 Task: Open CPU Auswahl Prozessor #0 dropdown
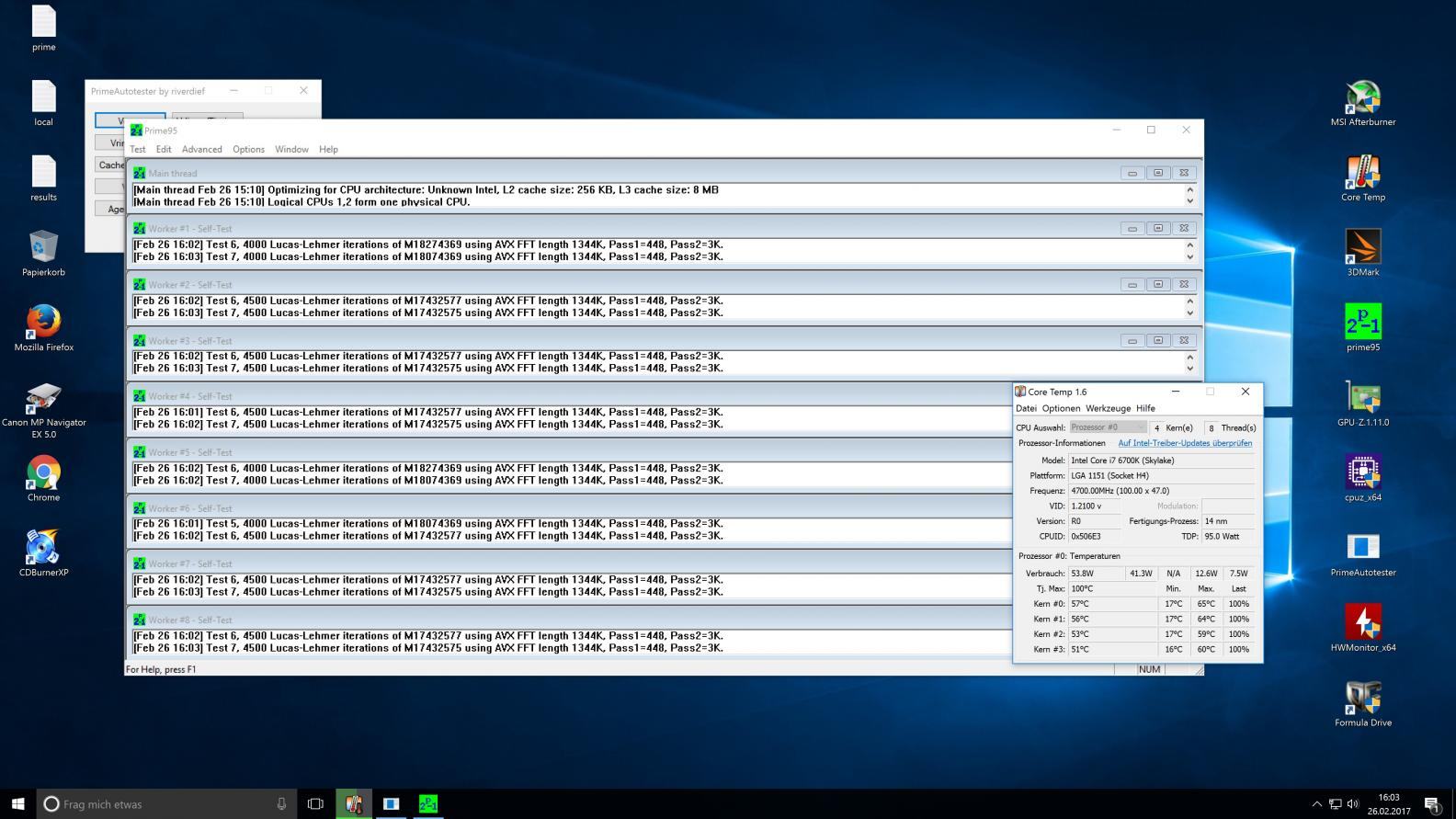click(1108, 427)
